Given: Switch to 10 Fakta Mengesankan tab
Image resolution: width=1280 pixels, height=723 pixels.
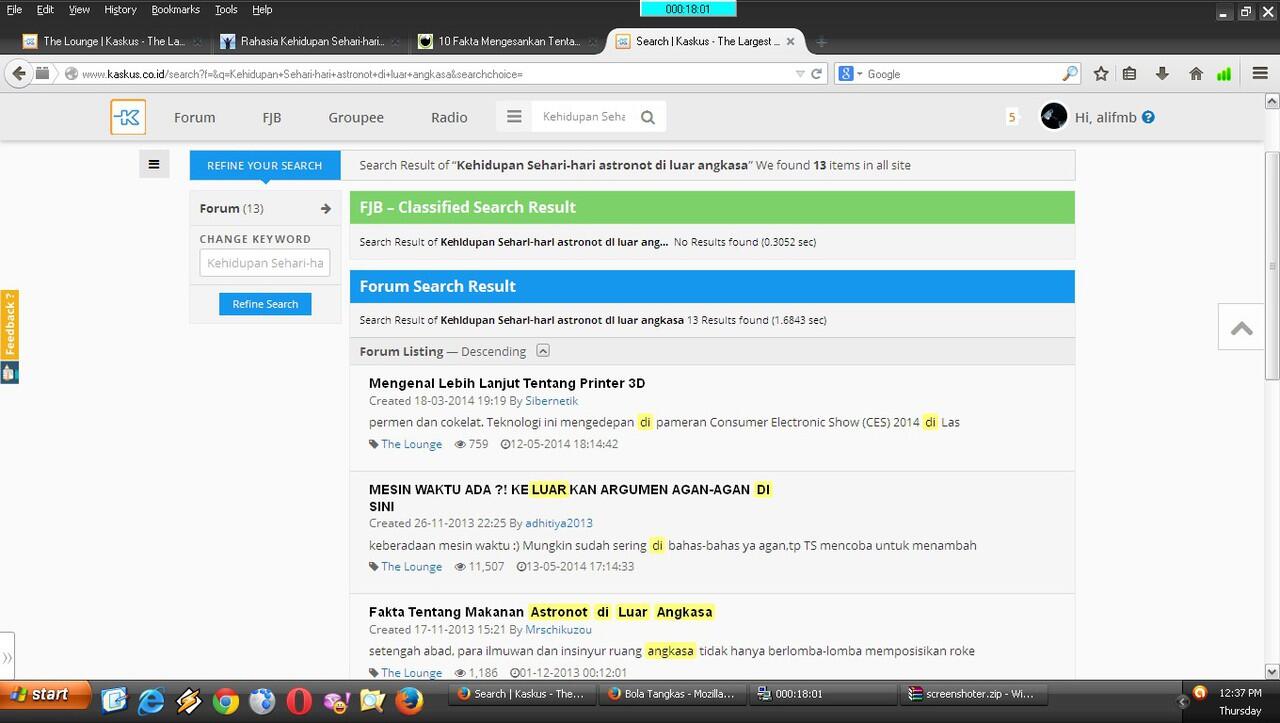Looking at the screenshot, I should pos(507,41).
